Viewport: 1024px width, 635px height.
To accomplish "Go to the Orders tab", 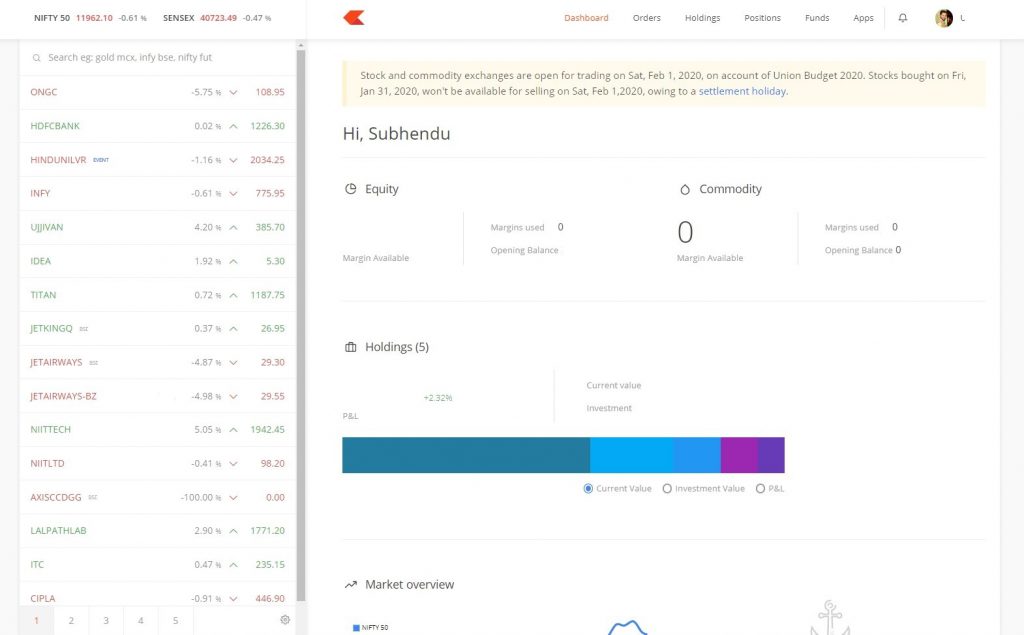I will [647, 18].
